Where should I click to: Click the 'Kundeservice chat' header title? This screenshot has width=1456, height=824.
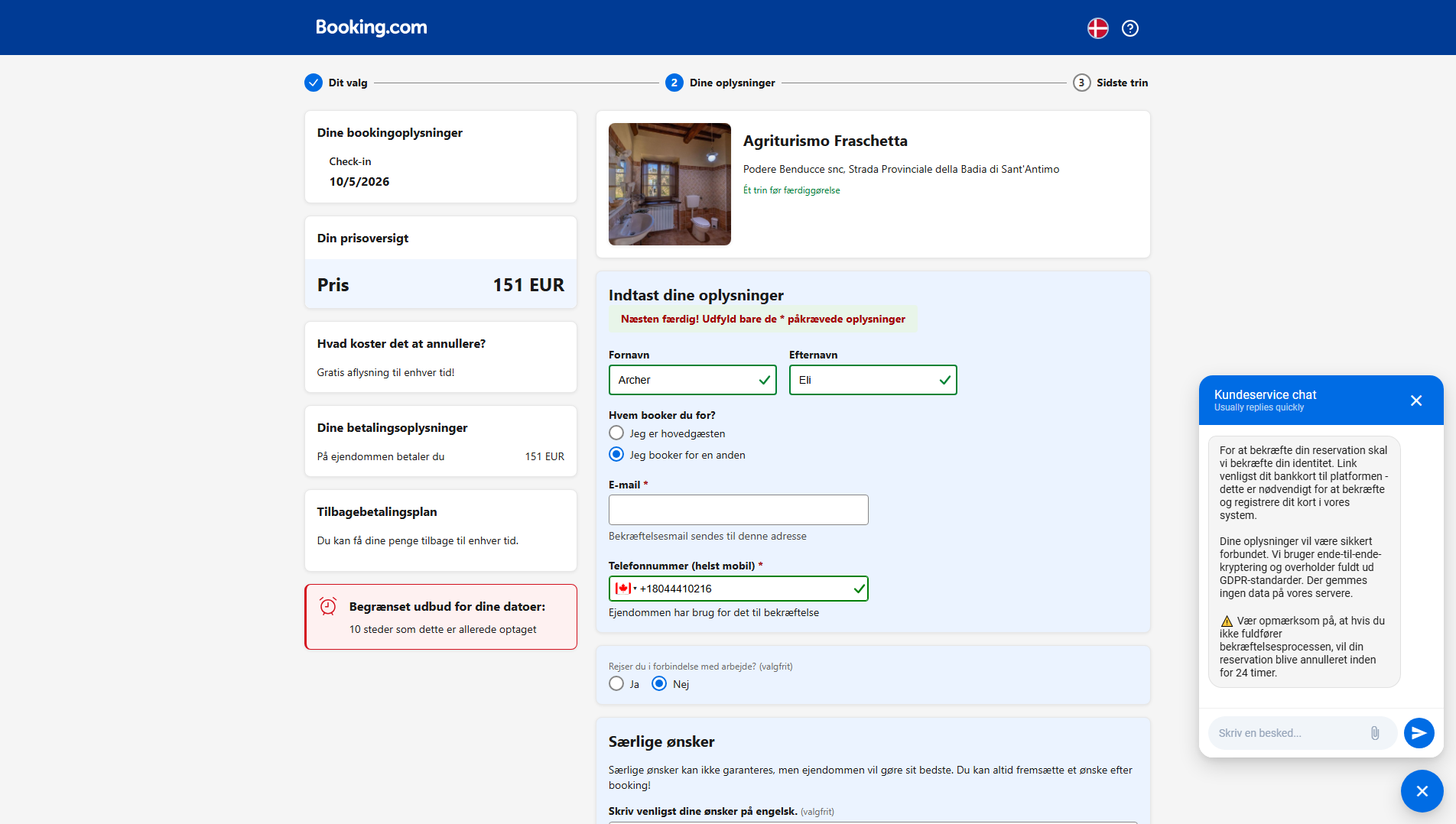1266,394
